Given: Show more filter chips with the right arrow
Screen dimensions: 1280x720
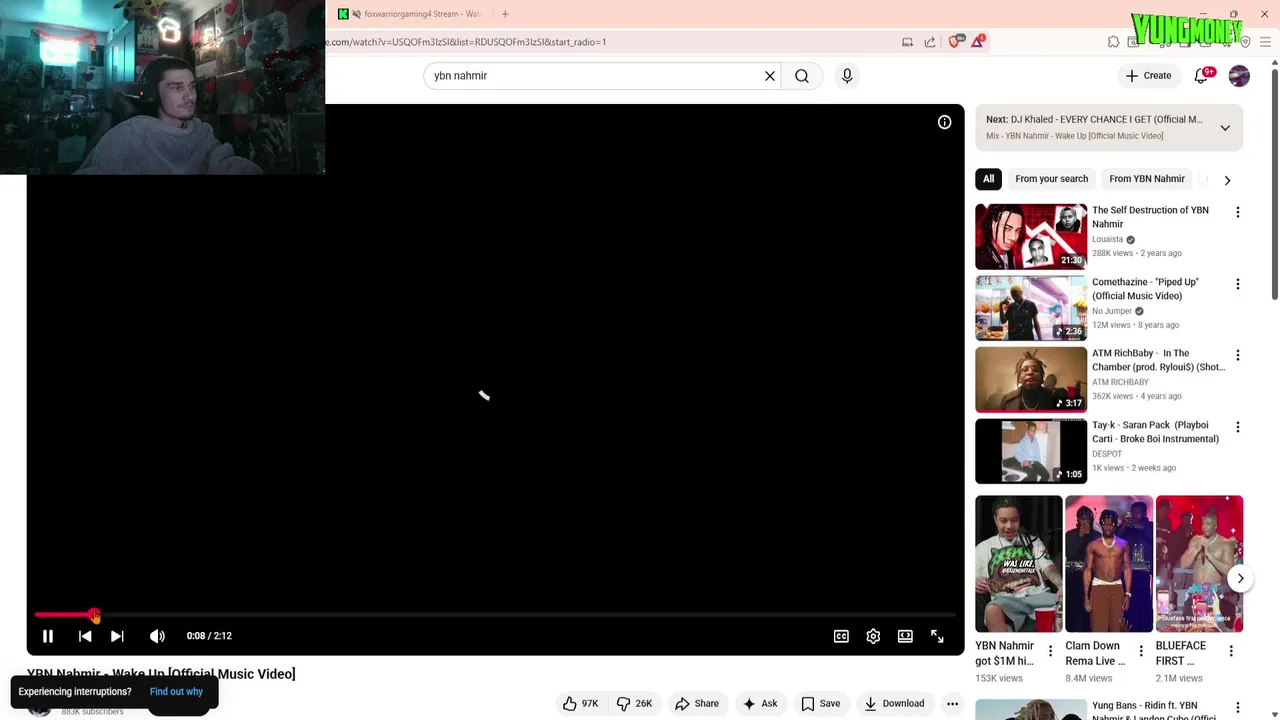Looking at the screenshot, I should click(1227, 180).
